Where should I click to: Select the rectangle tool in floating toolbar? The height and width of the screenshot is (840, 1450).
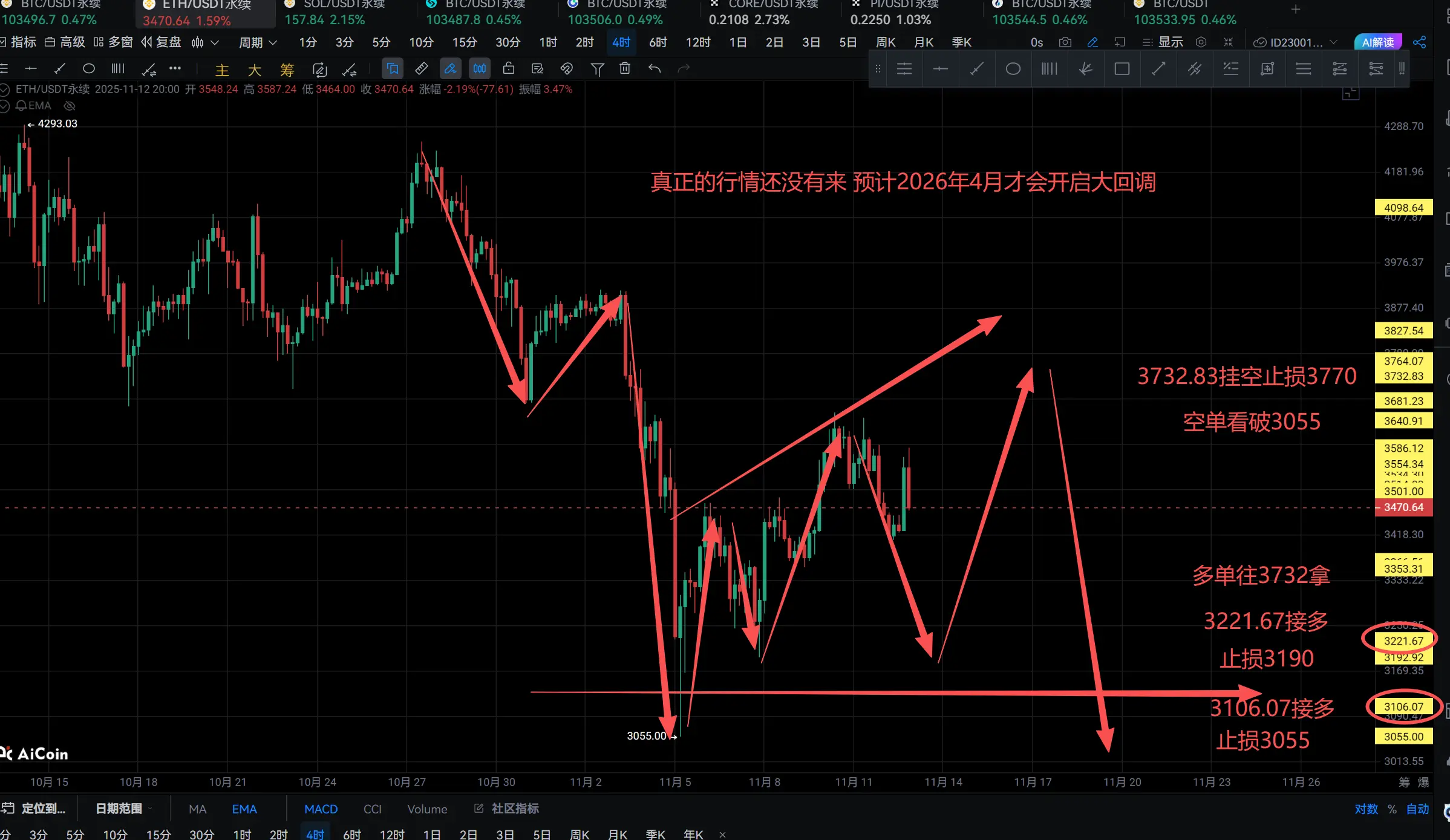click(x=1122, y=69)
